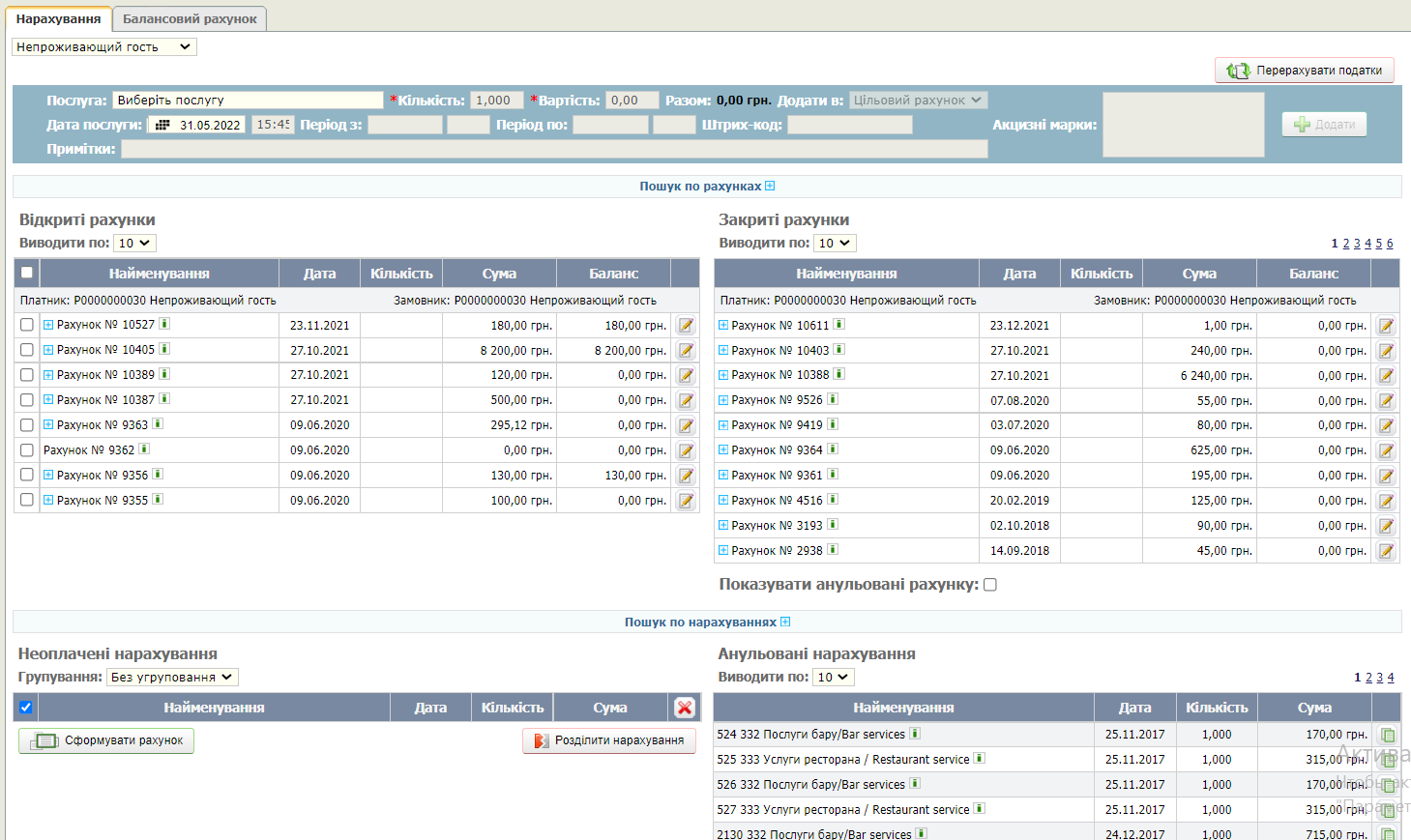This screenshot has height=840, width=1411.
Task: Check the box for Рахунок № 10389
Action: point(27,375)
